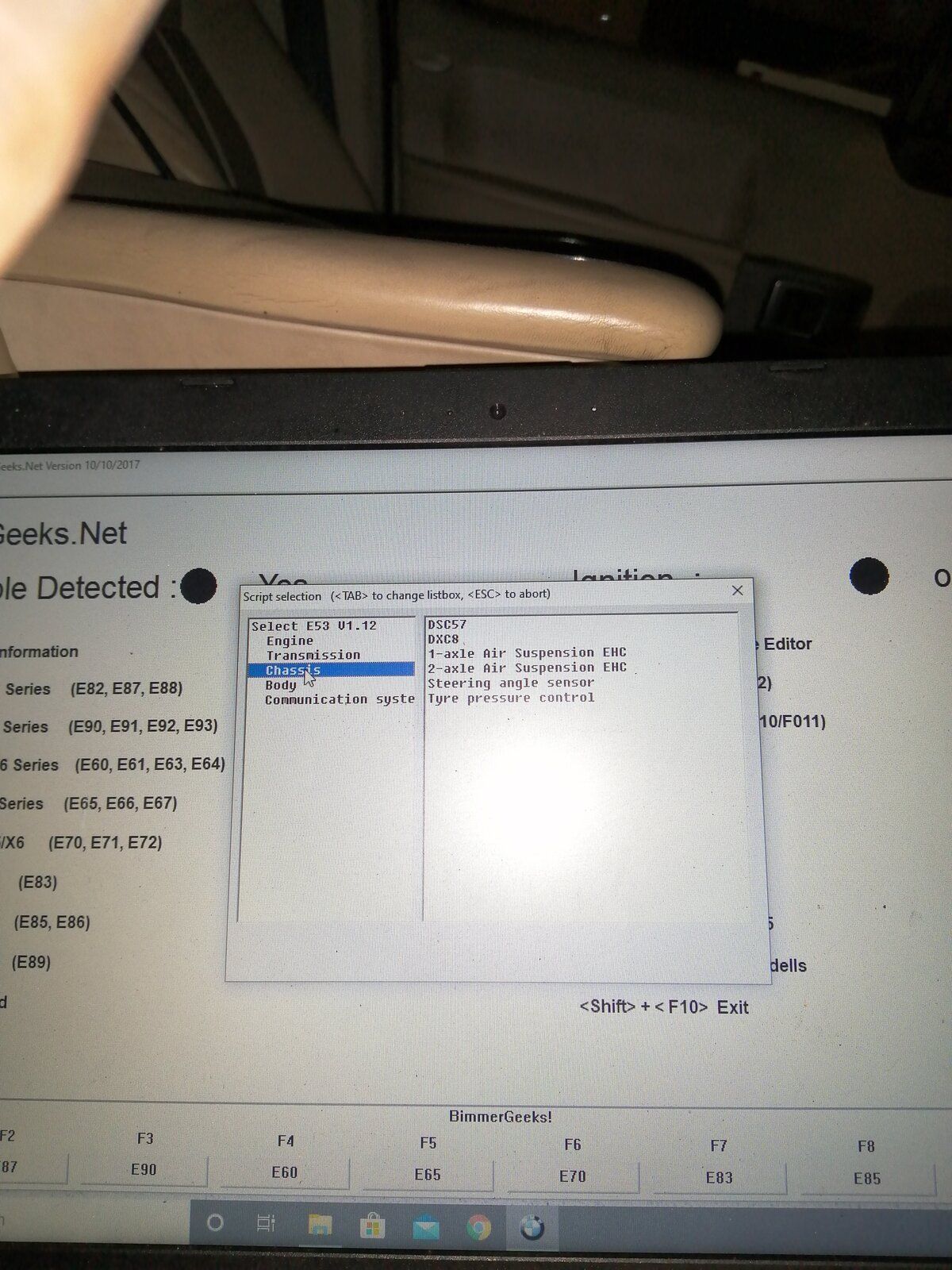The width and height of the screenshot is (952, 1270).
Task: Click the Shift+F10 Exit option
Action: [664, 1007]
